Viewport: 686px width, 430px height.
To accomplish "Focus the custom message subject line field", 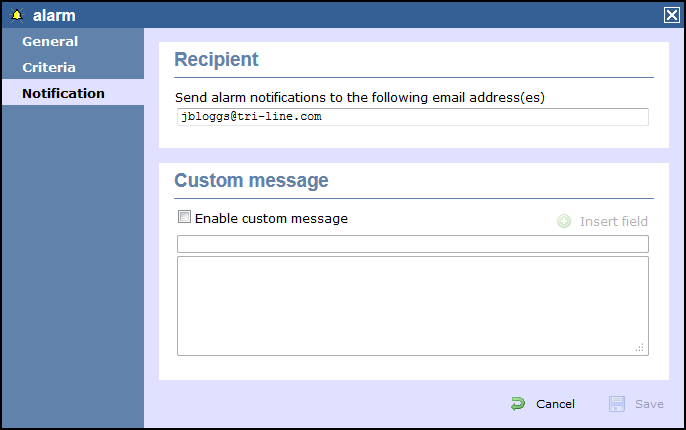I will pyautogui.click(x=412, y=244).
